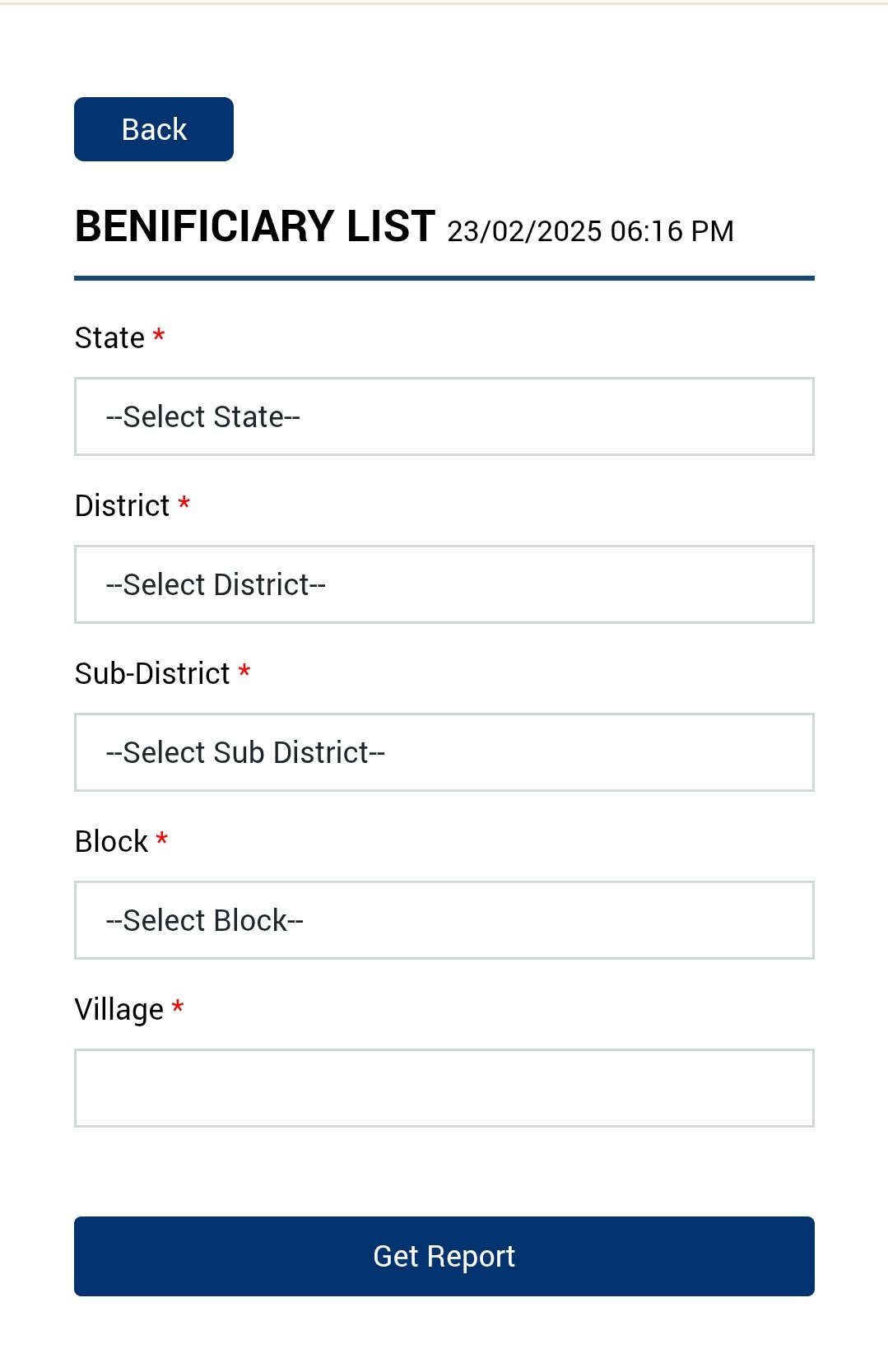The image size is (888, 1372).
Task: Click the 23/02/2025 06:16 PM timestamp
Action: tap(590, 231)
